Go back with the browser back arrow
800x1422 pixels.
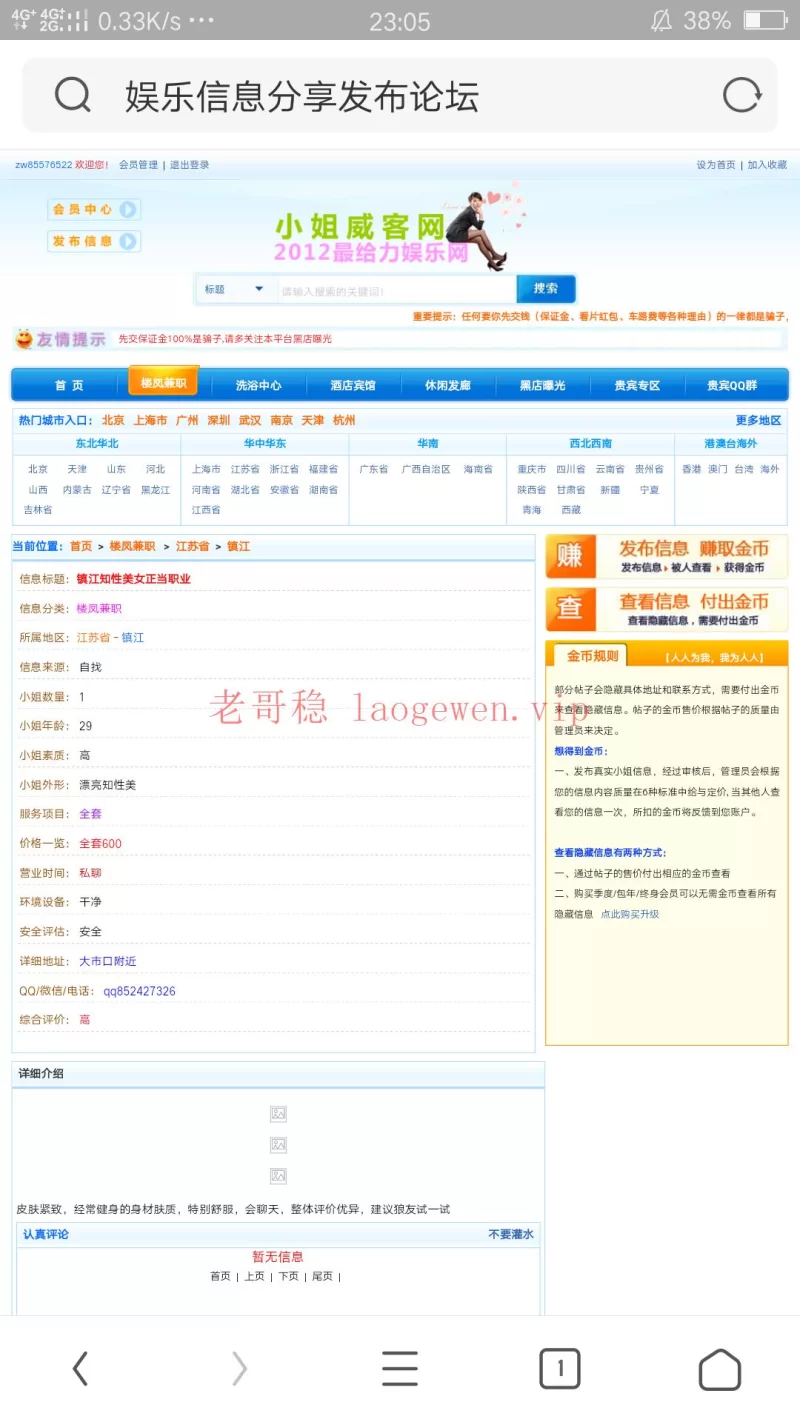click(81, 1368)
